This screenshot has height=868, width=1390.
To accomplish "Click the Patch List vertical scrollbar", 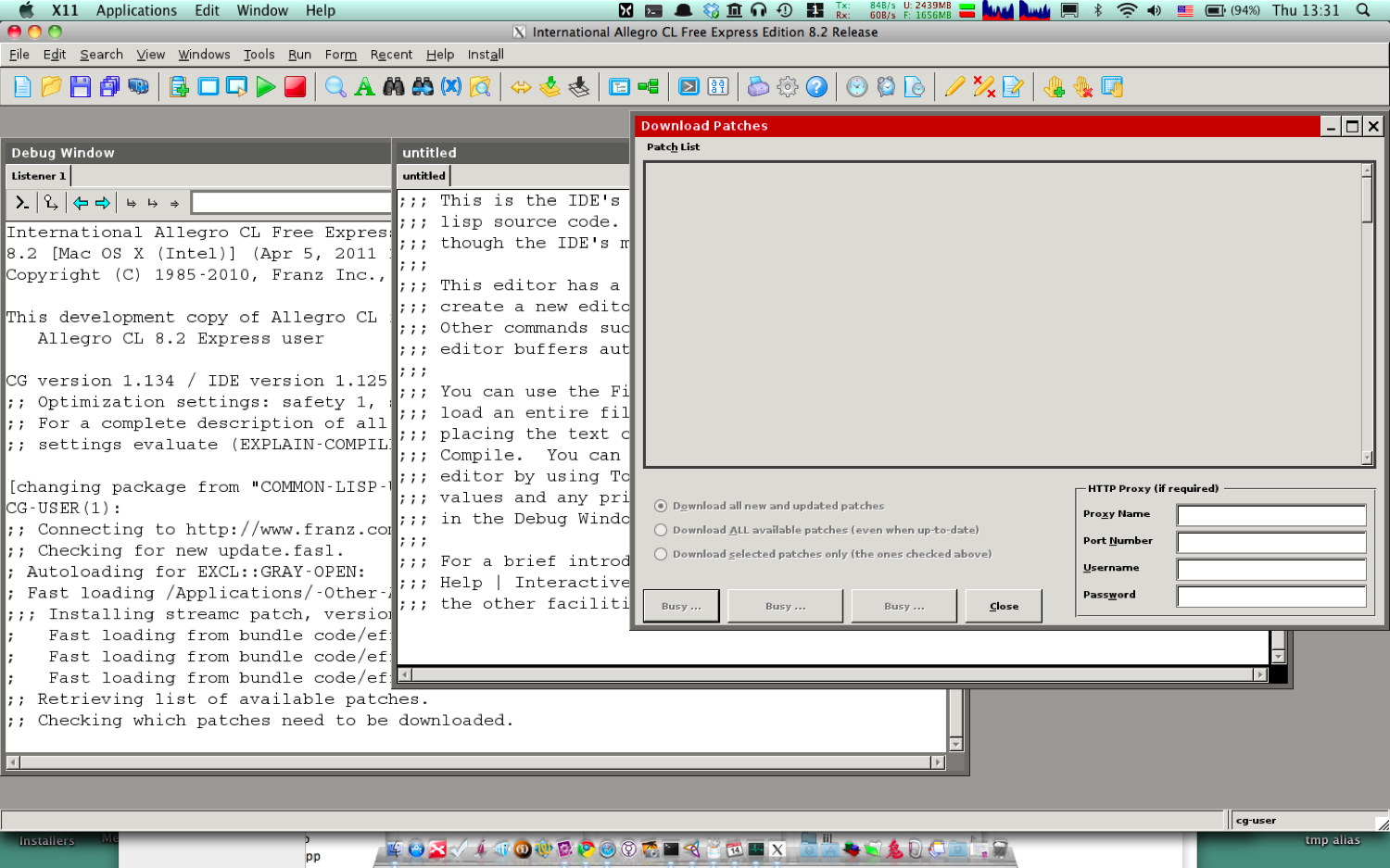I will [x=1367, y=313].
